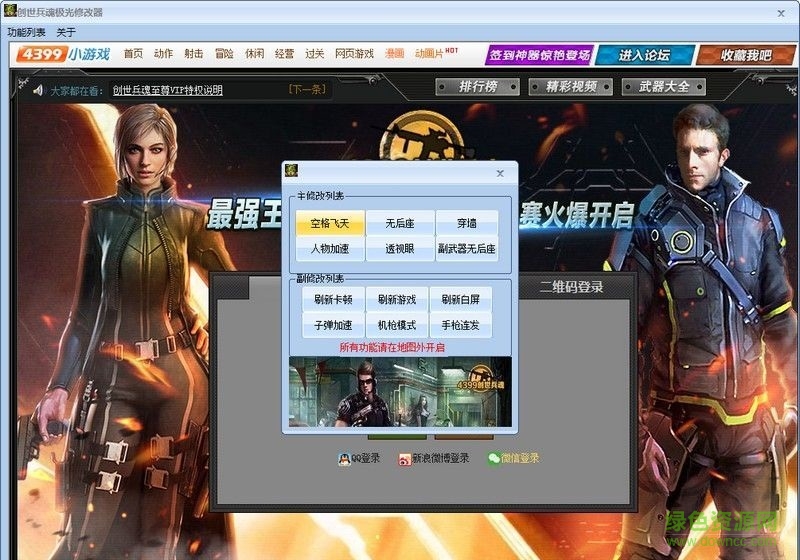Activate 无后座 cheat button
Viewport: 800px width, 560px height.
point(400,223)
